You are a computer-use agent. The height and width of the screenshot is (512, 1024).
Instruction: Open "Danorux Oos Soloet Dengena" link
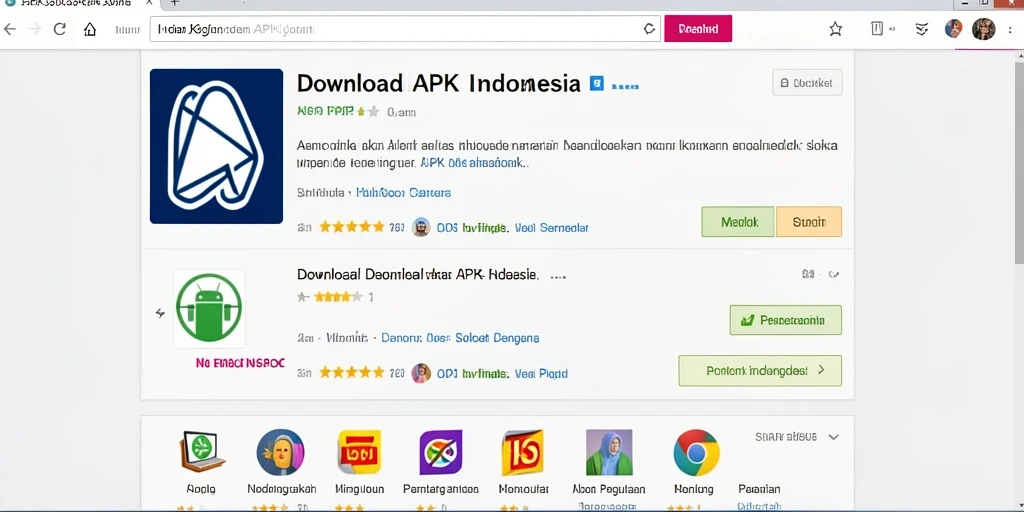[x=460, y=338]
